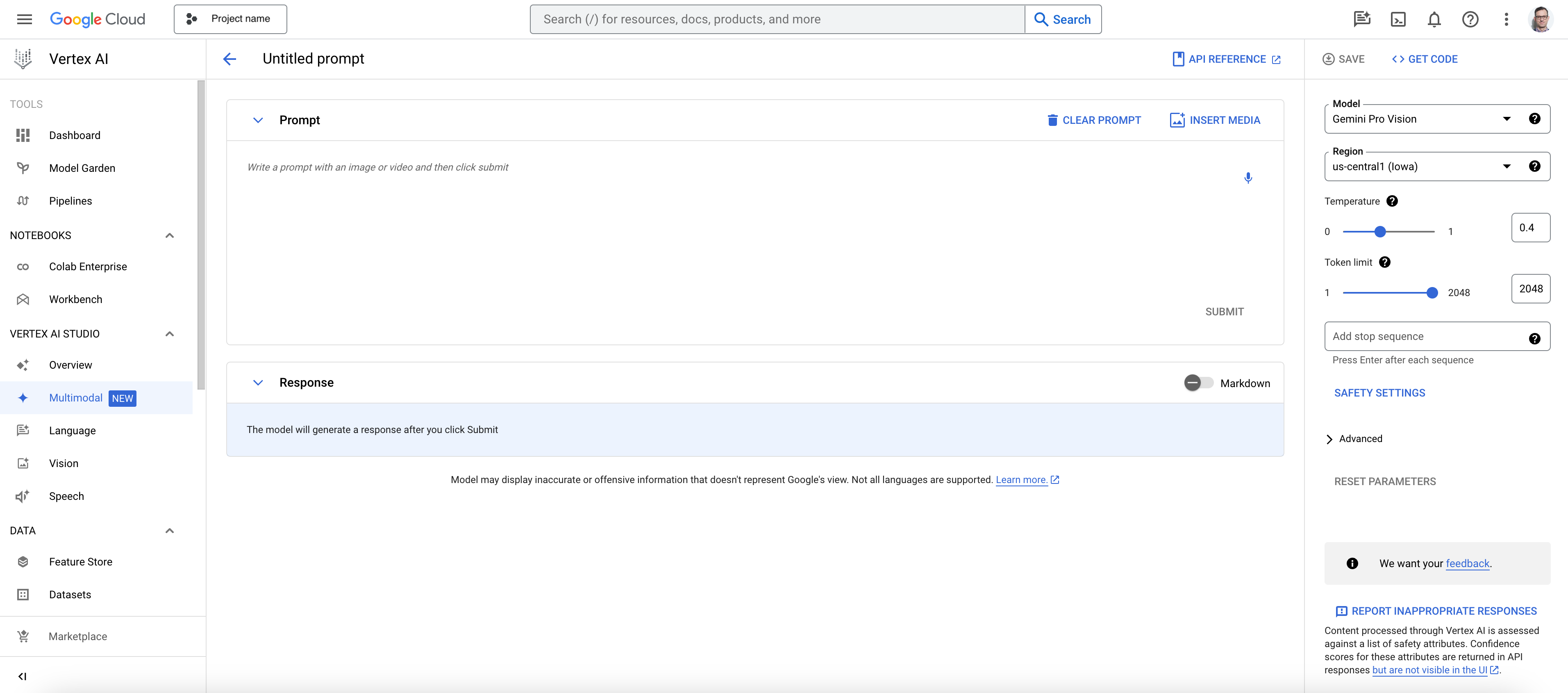
Task: Open the notifications bell
Action: pyautogui.click(x=1434, y=20)
